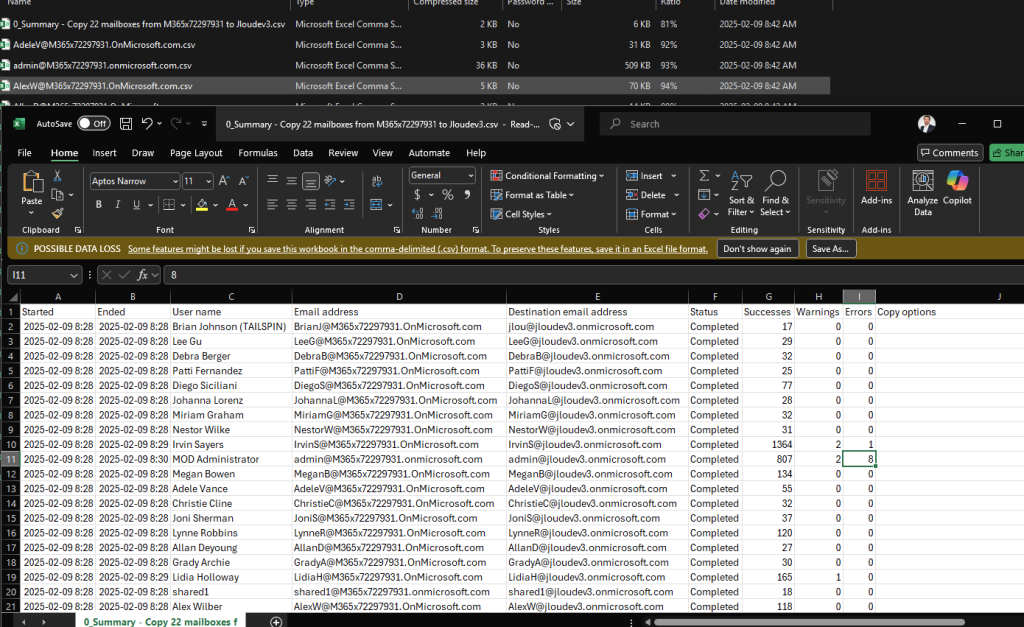Switch to the Automate tab
1024x627 pixels.
tap(429, 153)
